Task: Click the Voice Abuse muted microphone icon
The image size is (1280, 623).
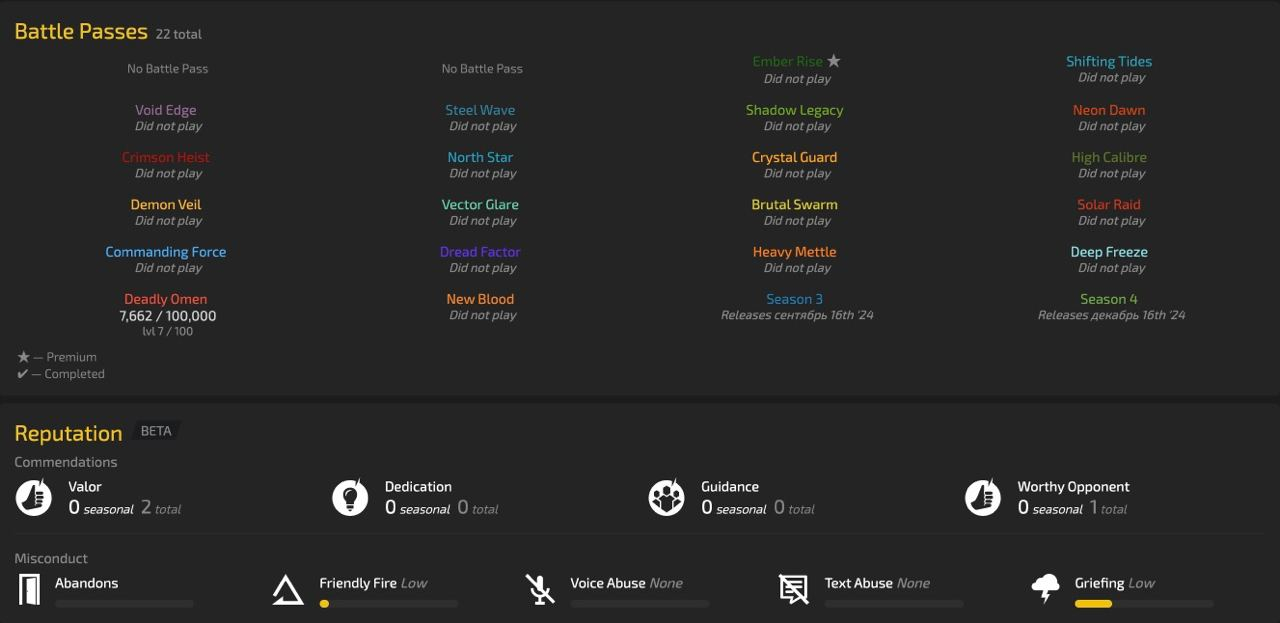Action: [540, 590]
